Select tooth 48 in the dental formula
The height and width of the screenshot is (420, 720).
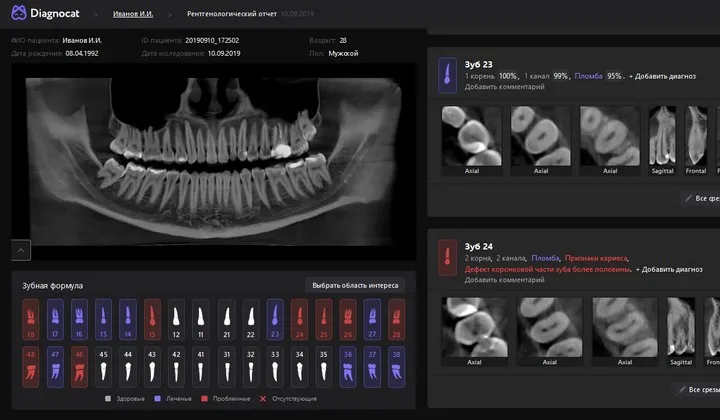click(x=31, y=367)
